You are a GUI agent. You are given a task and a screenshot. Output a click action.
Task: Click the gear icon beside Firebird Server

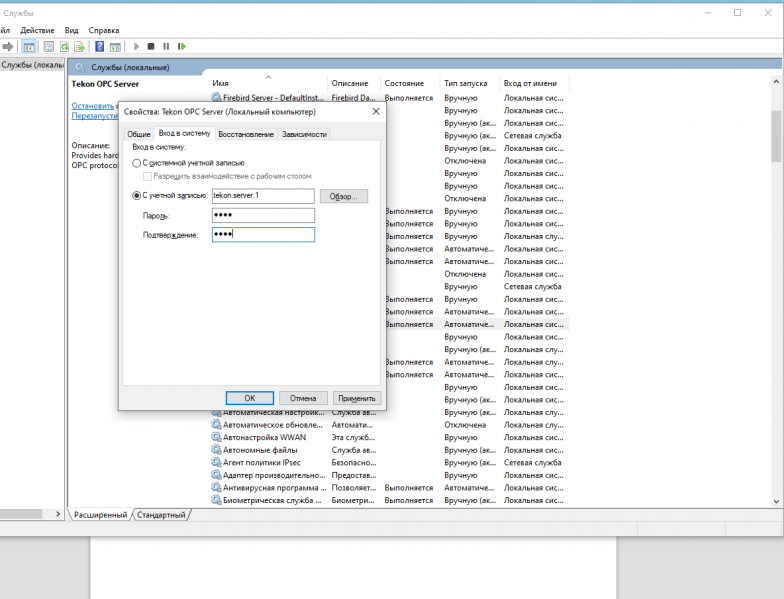click(x=216, y=98)
